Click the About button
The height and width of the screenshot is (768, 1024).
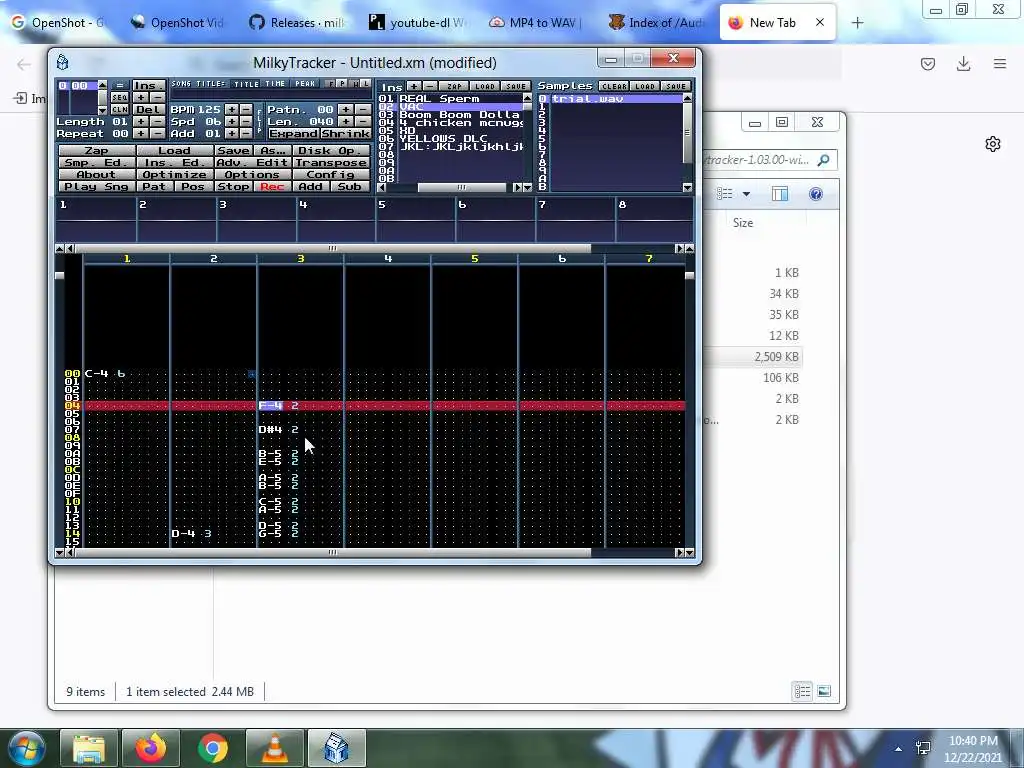tap(97, 174)
